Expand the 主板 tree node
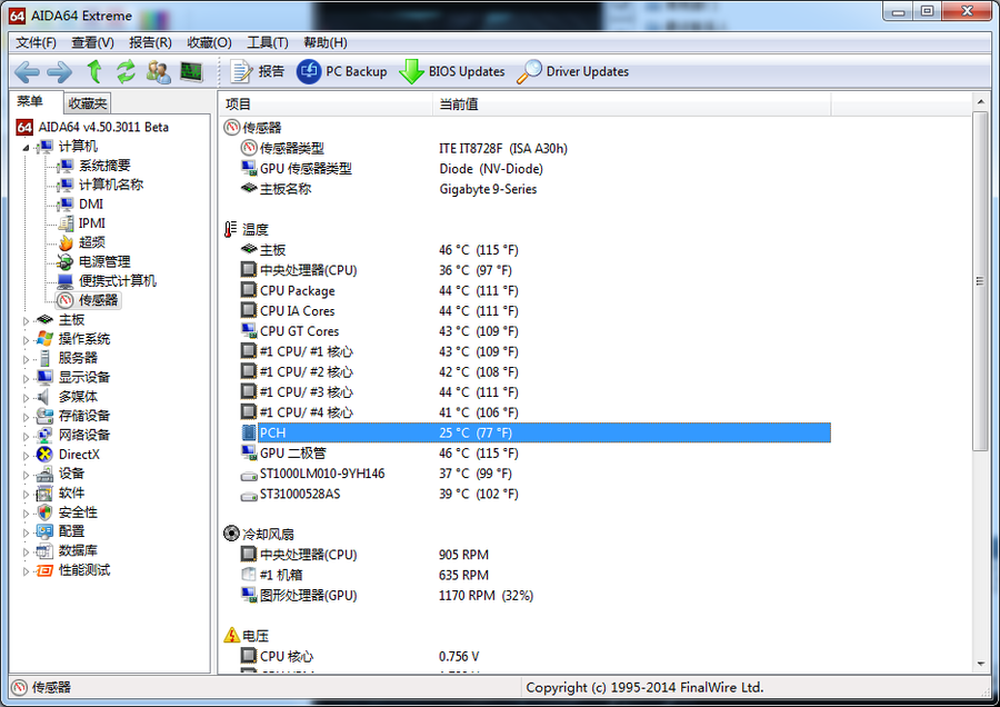 click(26, 321)
